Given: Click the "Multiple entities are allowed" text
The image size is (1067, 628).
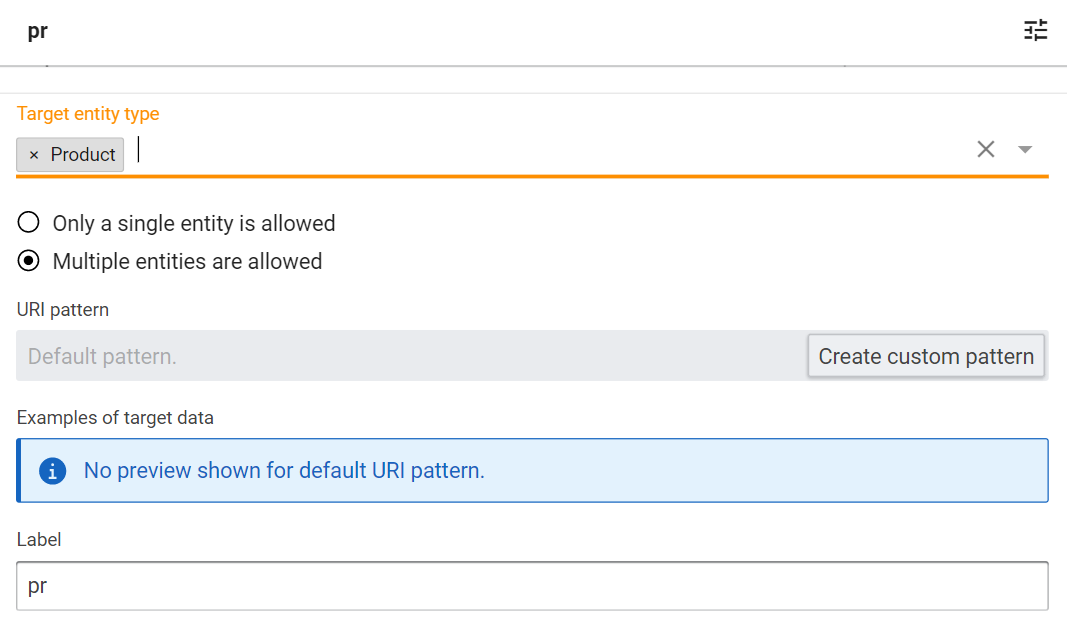Looking at the screenshot, I should click(187, 262).
